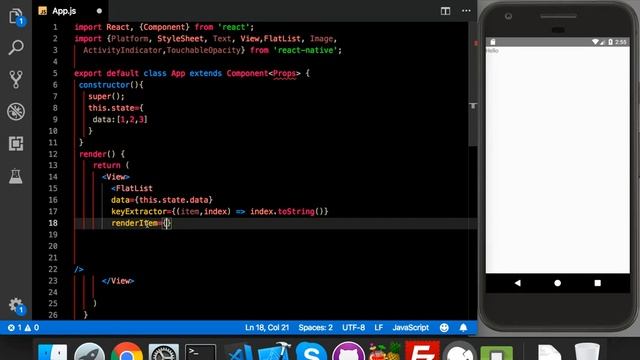This screenshot has width=640, height=360.
Task: Select the App.js editor tab
Action: [x=70, y=11]
